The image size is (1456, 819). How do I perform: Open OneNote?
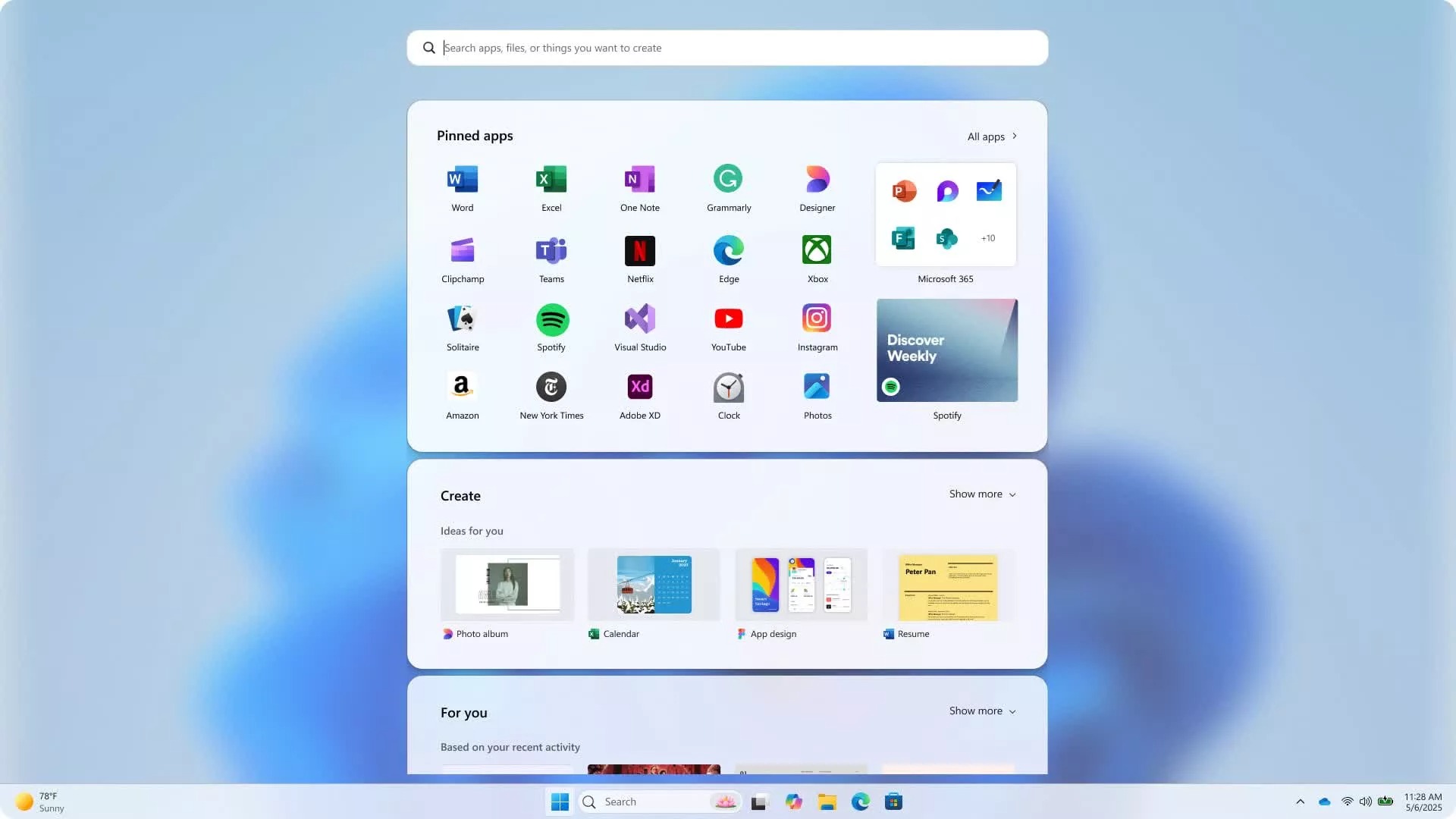pyautogui.click(x=640, y=187)
